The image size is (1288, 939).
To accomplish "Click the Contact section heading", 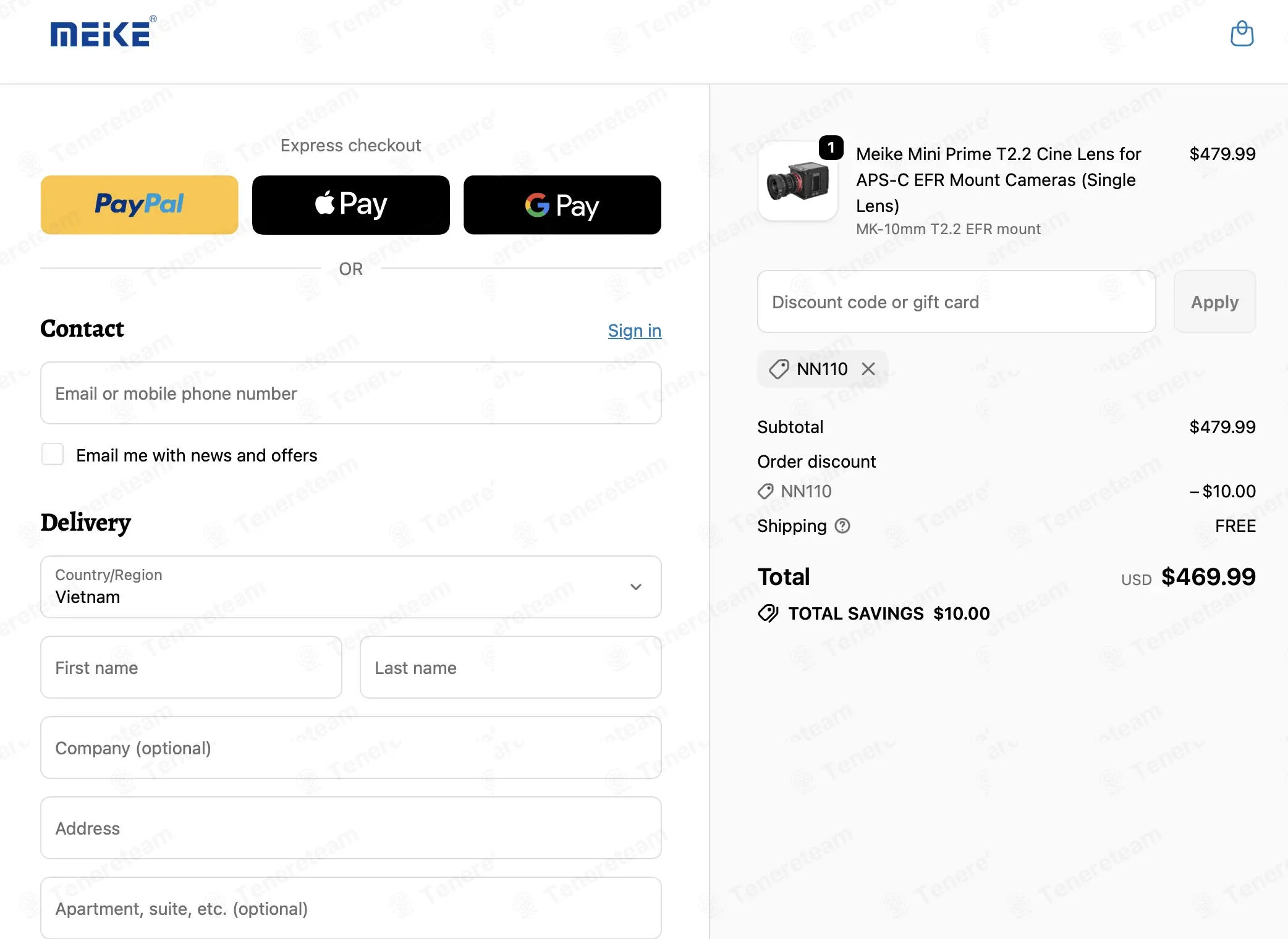I will click(x=82, y=329).
